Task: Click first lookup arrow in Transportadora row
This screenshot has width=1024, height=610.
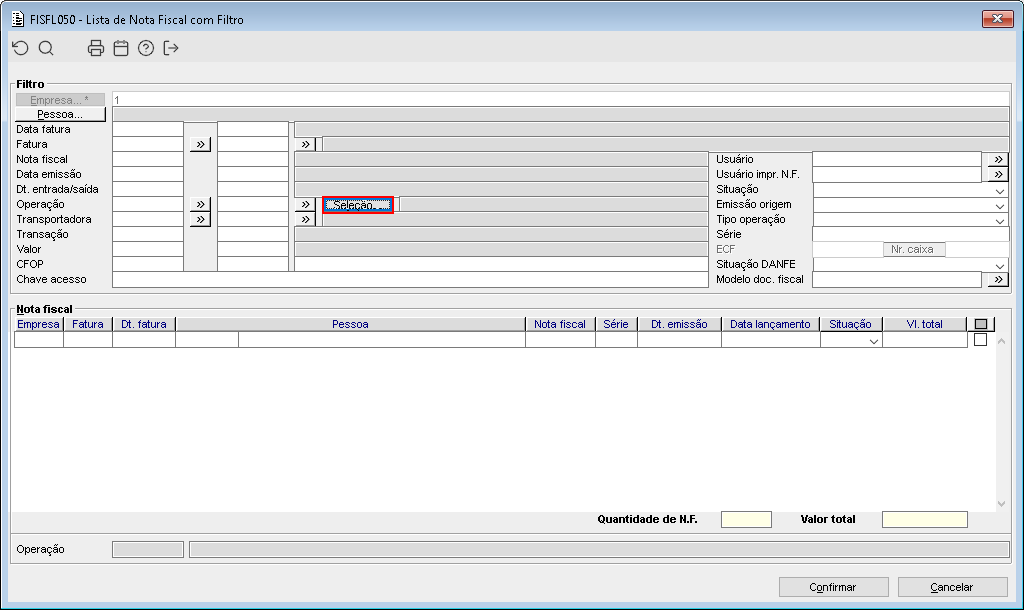Action: (x=200, y=219)
